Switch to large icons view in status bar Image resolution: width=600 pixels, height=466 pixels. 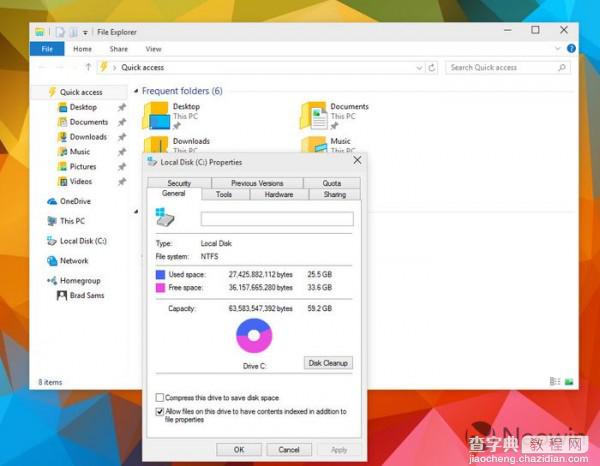coord(569,381)
